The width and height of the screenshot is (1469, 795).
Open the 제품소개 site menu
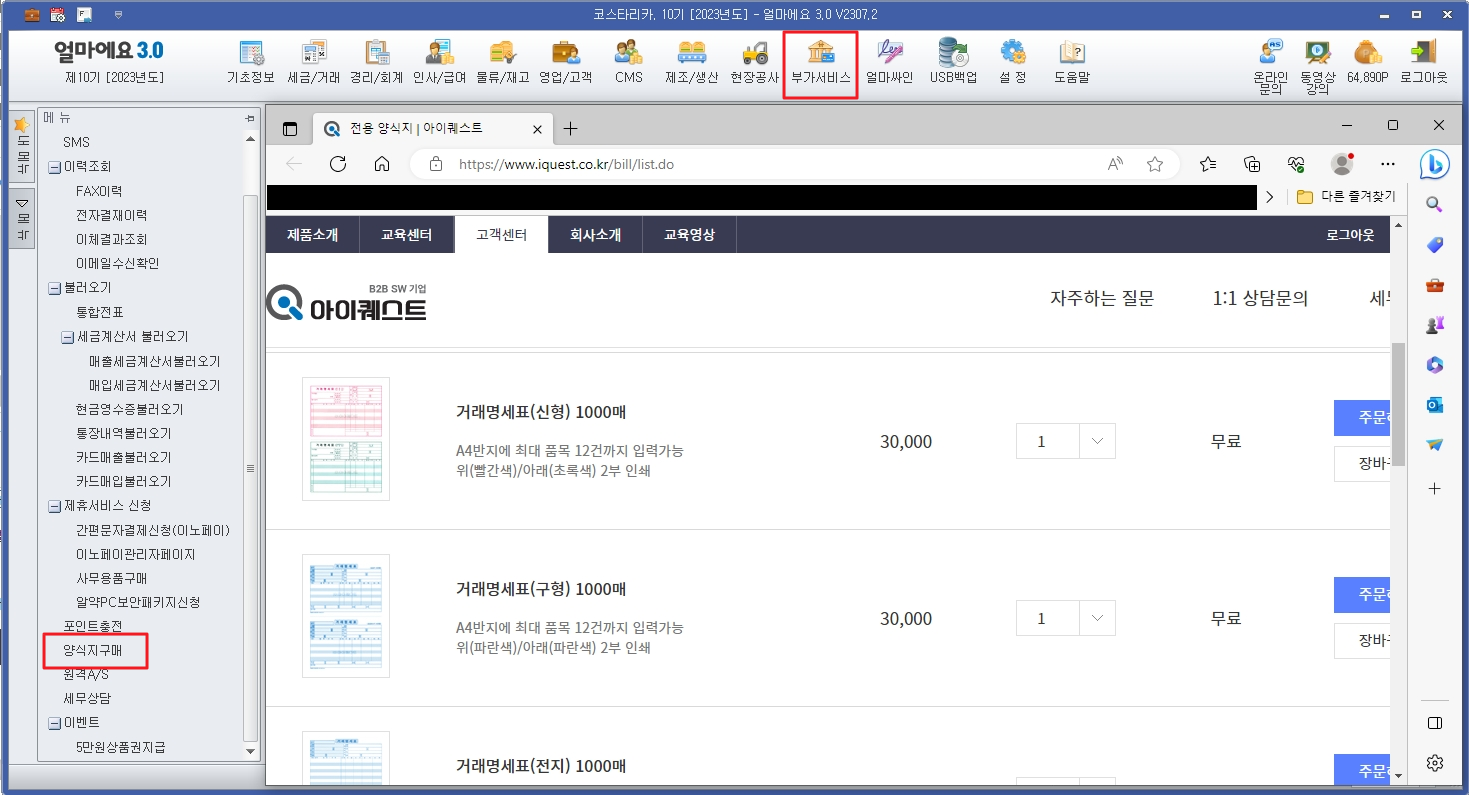click(x=313, y=235)
